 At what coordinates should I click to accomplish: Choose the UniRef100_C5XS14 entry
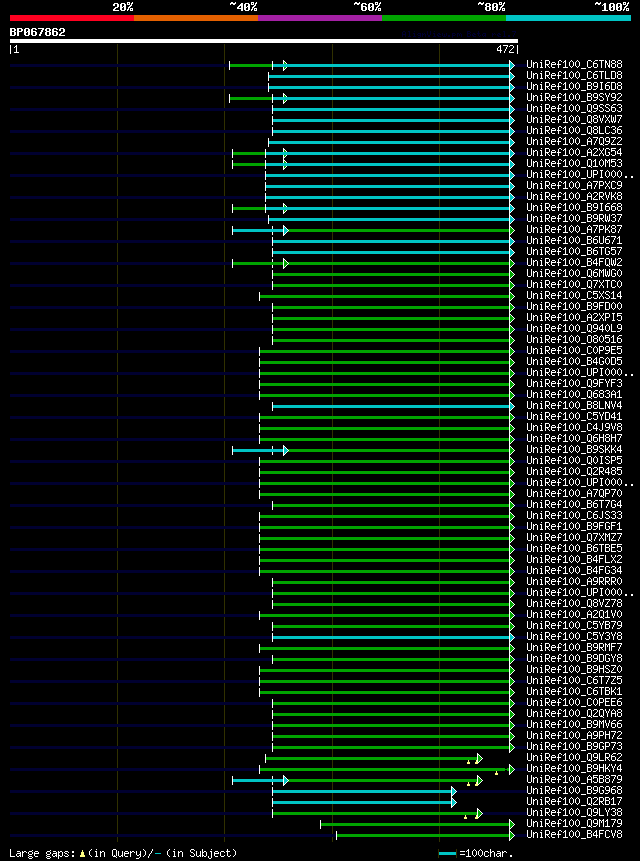tap(574, 295)
